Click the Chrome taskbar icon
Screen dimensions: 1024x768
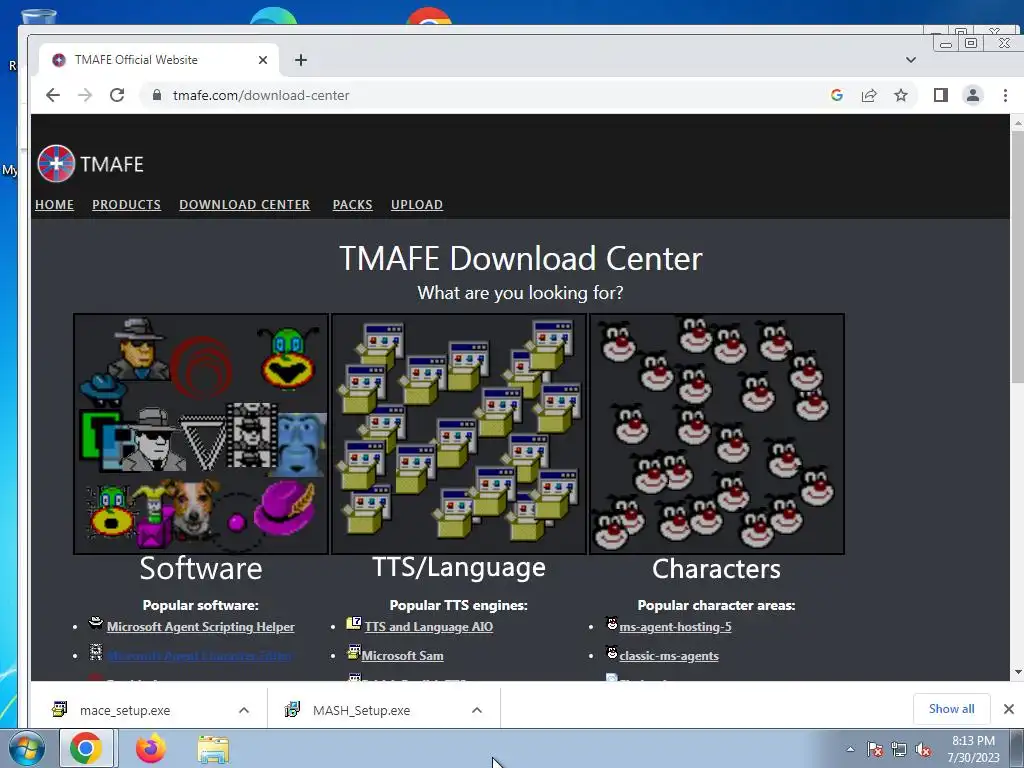tap(86, 748)
